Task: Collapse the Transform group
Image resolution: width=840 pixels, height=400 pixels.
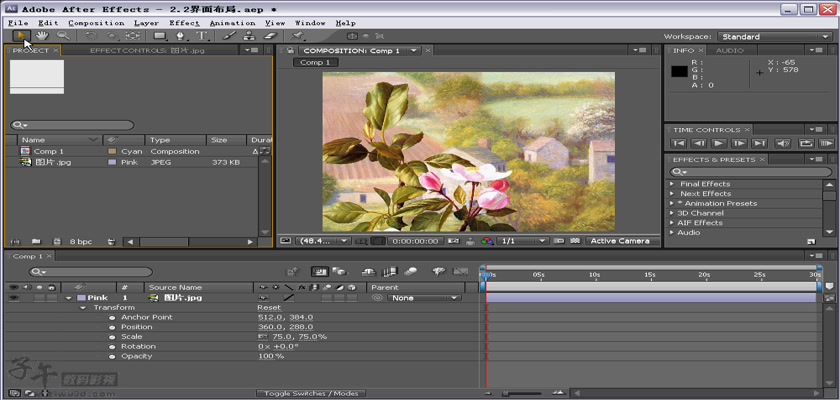Action: 83,308
